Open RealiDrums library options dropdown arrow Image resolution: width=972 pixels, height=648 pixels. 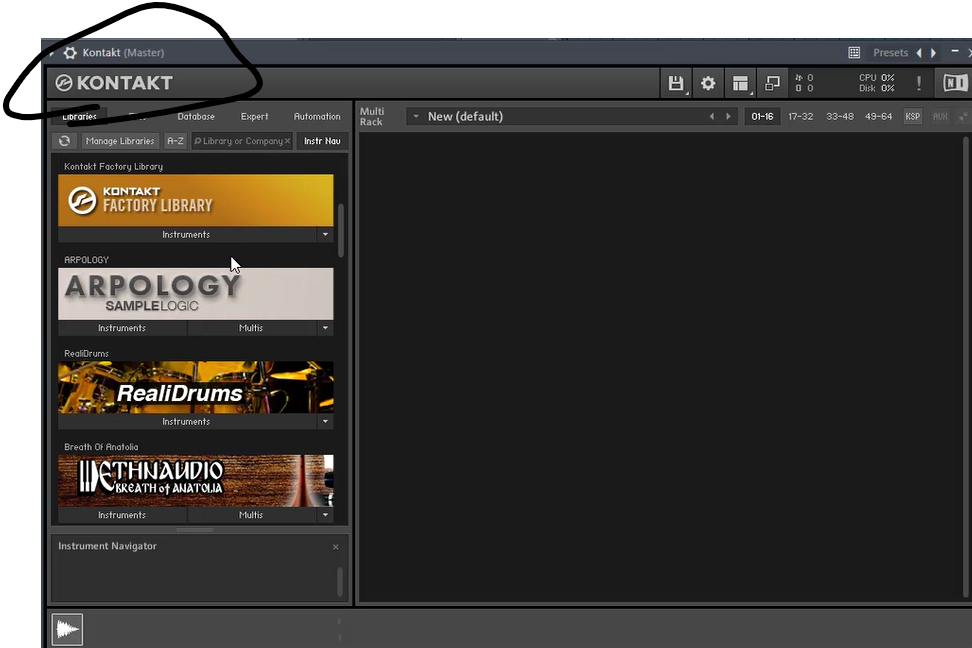point(325,422)
